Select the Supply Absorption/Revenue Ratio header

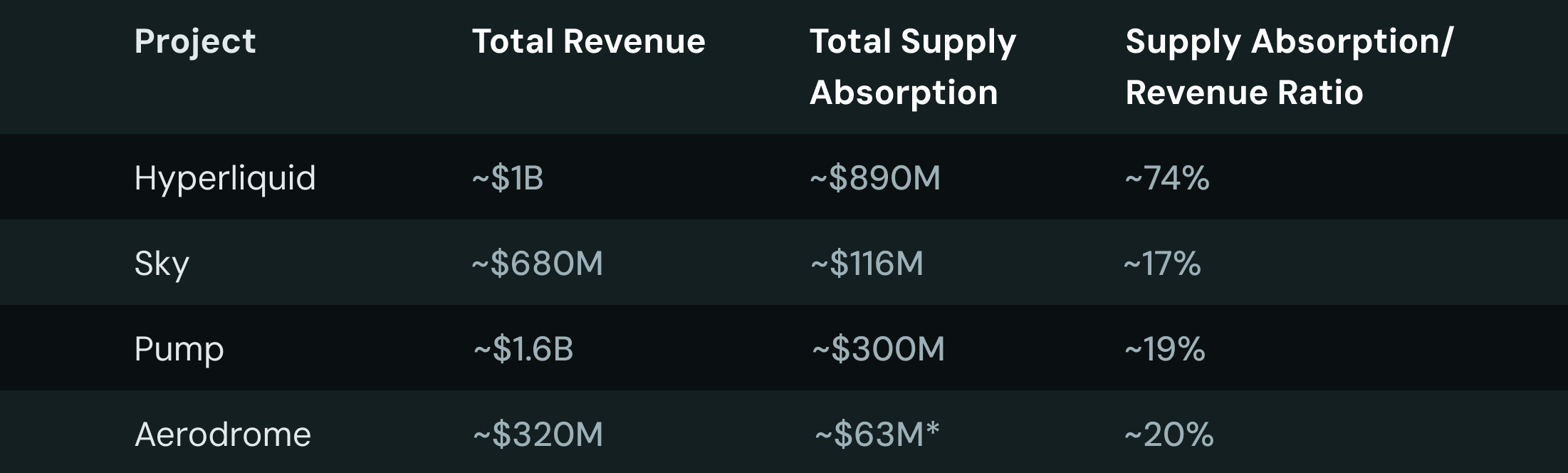pos(1289,67)
